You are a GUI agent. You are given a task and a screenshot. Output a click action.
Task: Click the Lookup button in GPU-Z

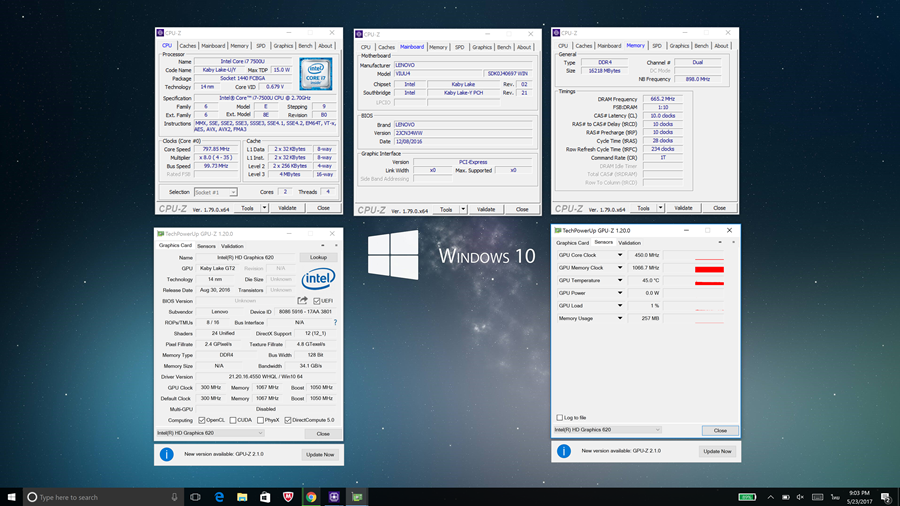click(318, 257)
